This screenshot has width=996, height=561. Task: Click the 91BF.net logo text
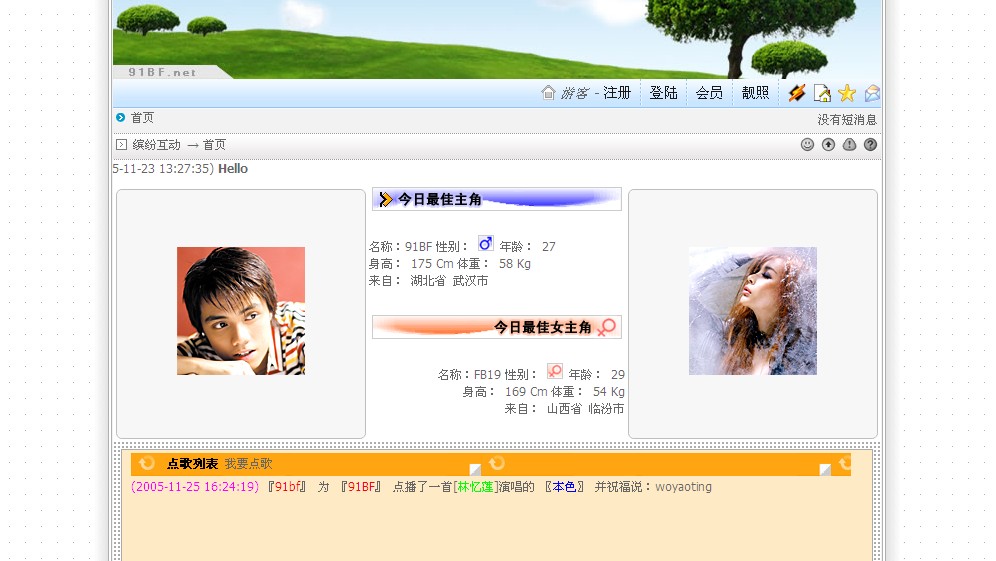163,72
